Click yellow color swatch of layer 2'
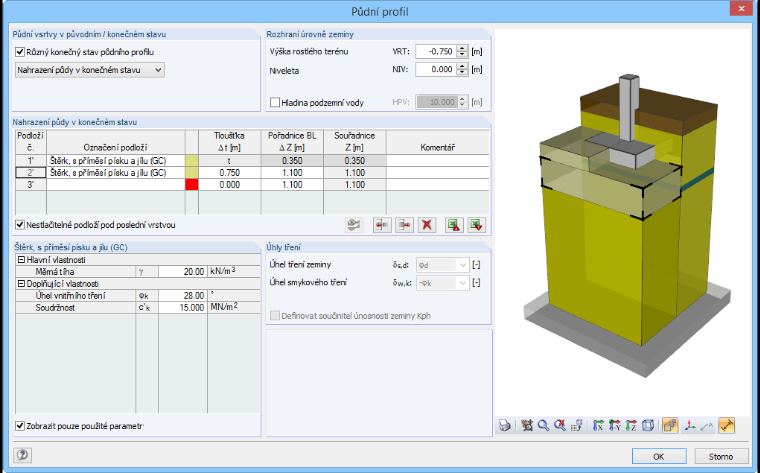The height and width of the screenshot is (473, 760). pos(191,173)
